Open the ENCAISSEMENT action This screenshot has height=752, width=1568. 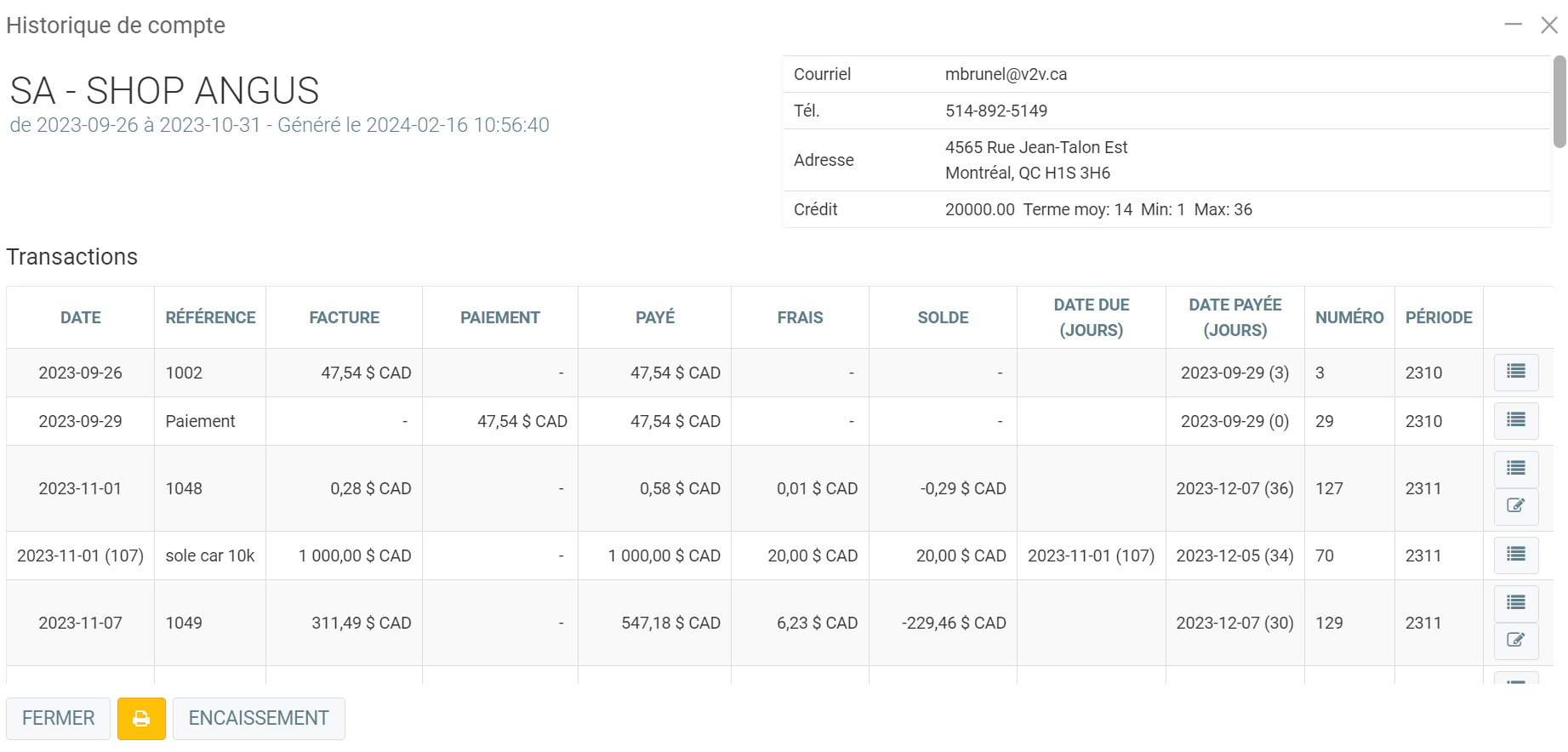(x=259, y=719)
